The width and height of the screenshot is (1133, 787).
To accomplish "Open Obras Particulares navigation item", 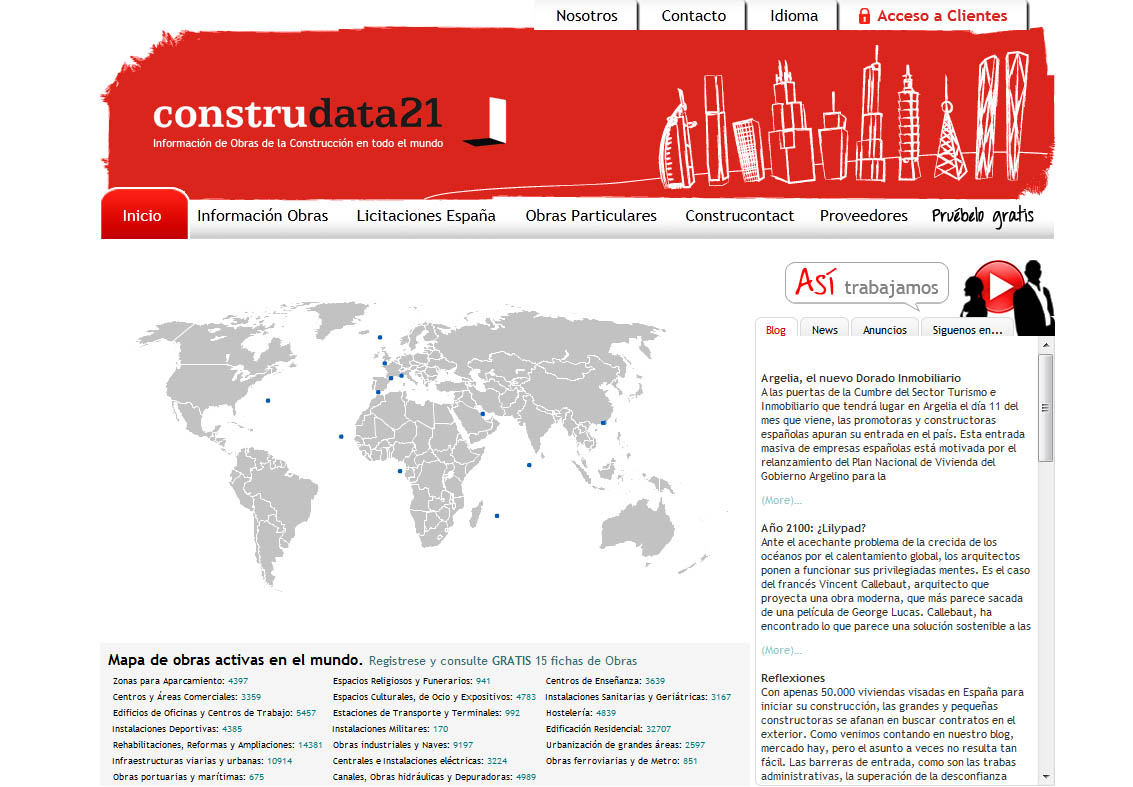I will click(591, 215).
